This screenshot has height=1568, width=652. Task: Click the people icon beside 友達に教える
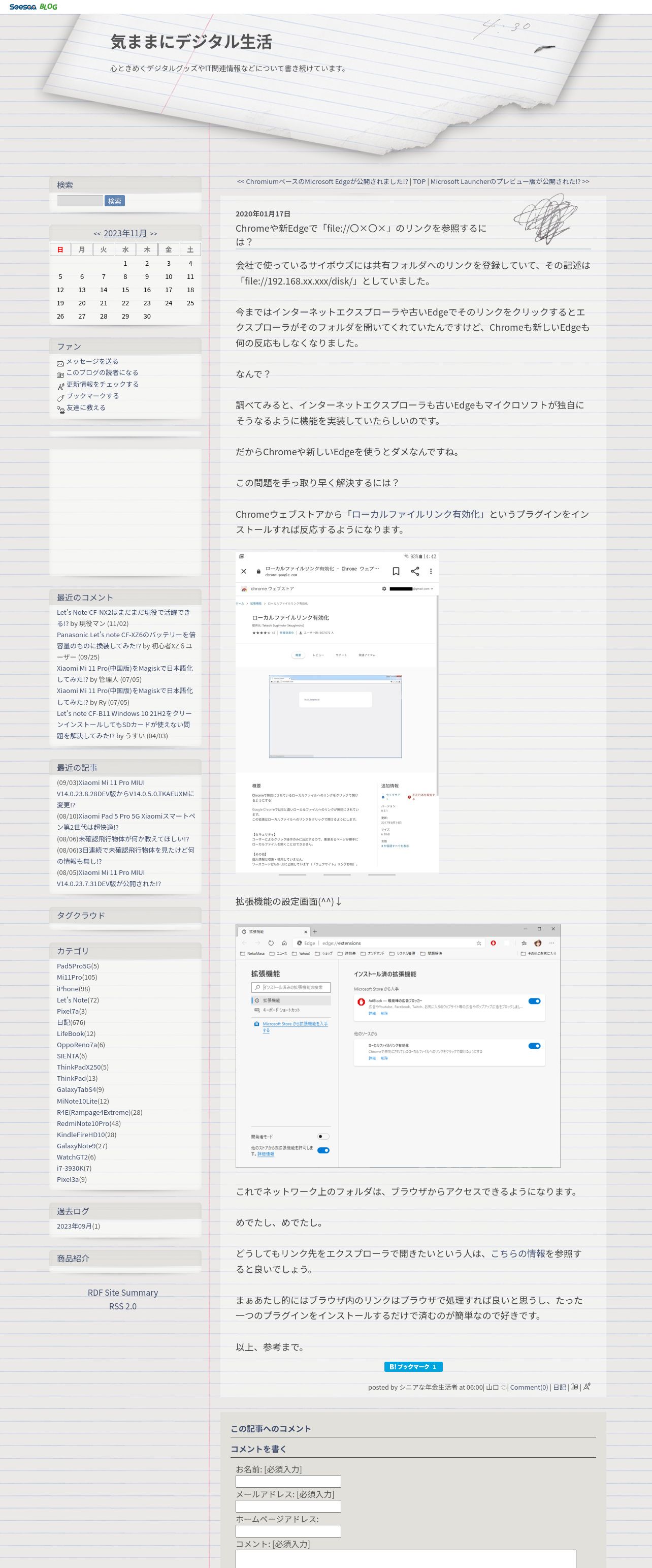tap(60, 410)
